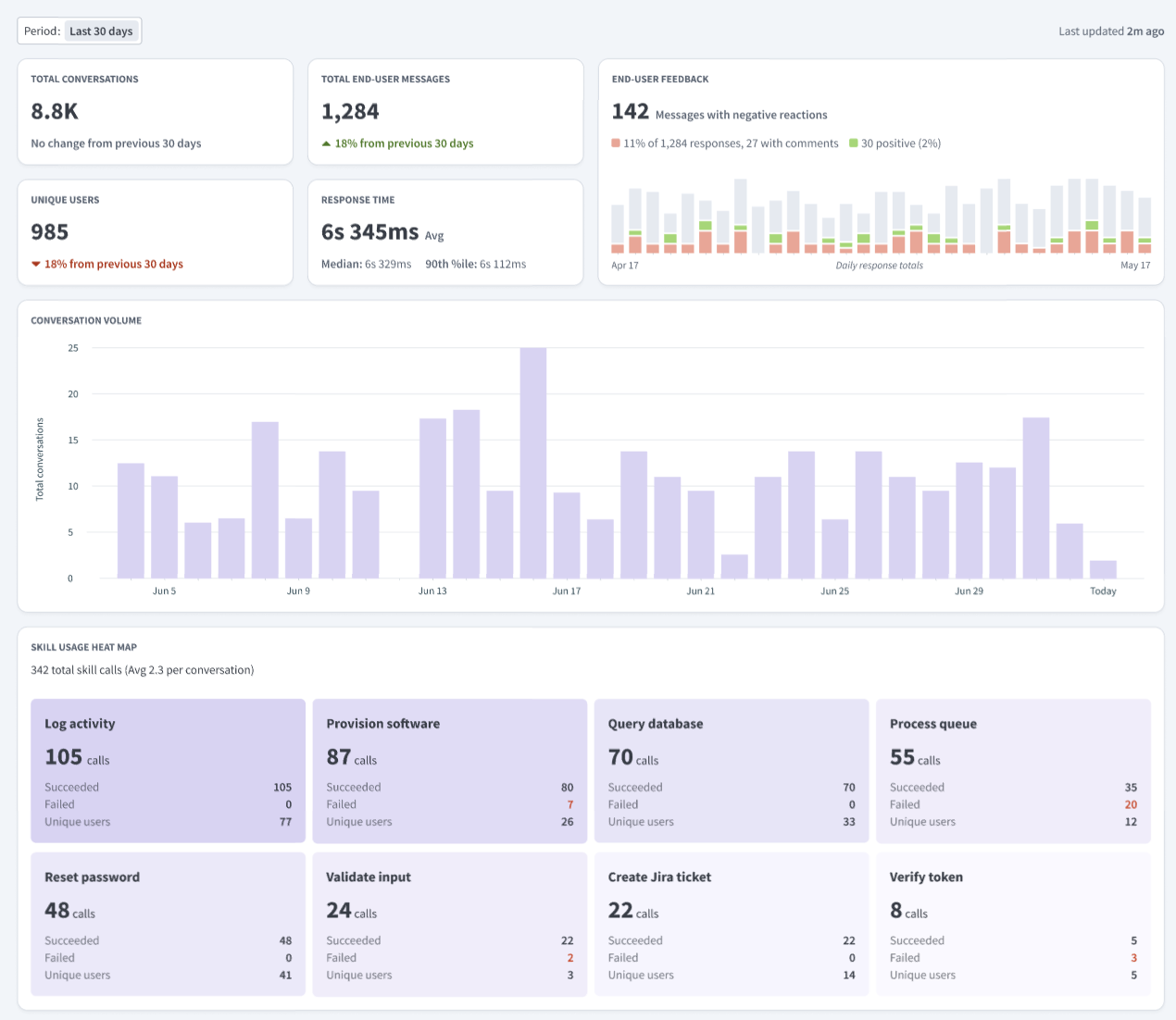Click the bar above the Jun 25 label
Viewport: 1176px width, 1020px height.
[835, 549]
